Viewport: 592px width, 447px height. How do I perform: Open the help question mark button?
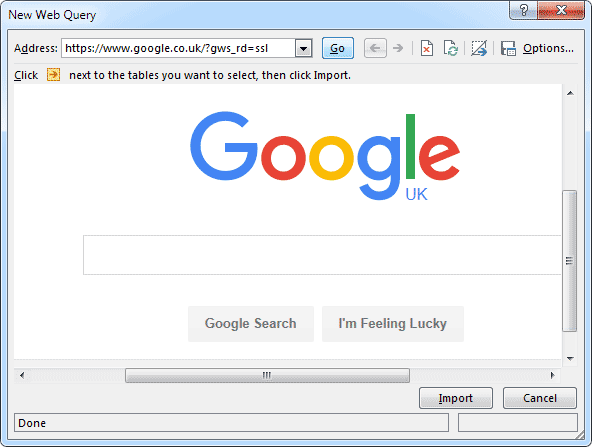click(524, 10)
